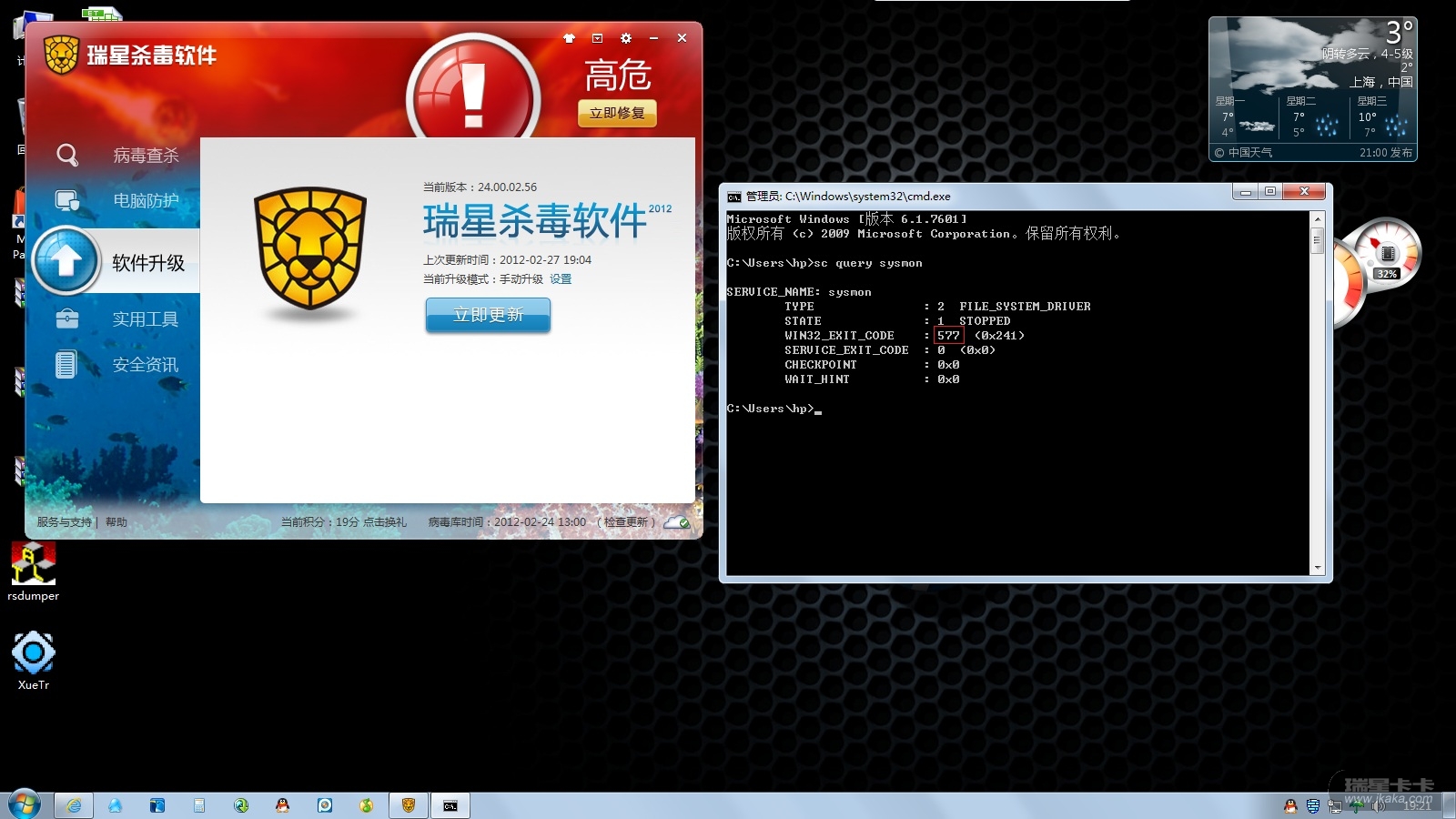This screenshot has height=819, width=1456.
Task: Click the green globe browser taskbar icon
Action: tap(241, 805)
